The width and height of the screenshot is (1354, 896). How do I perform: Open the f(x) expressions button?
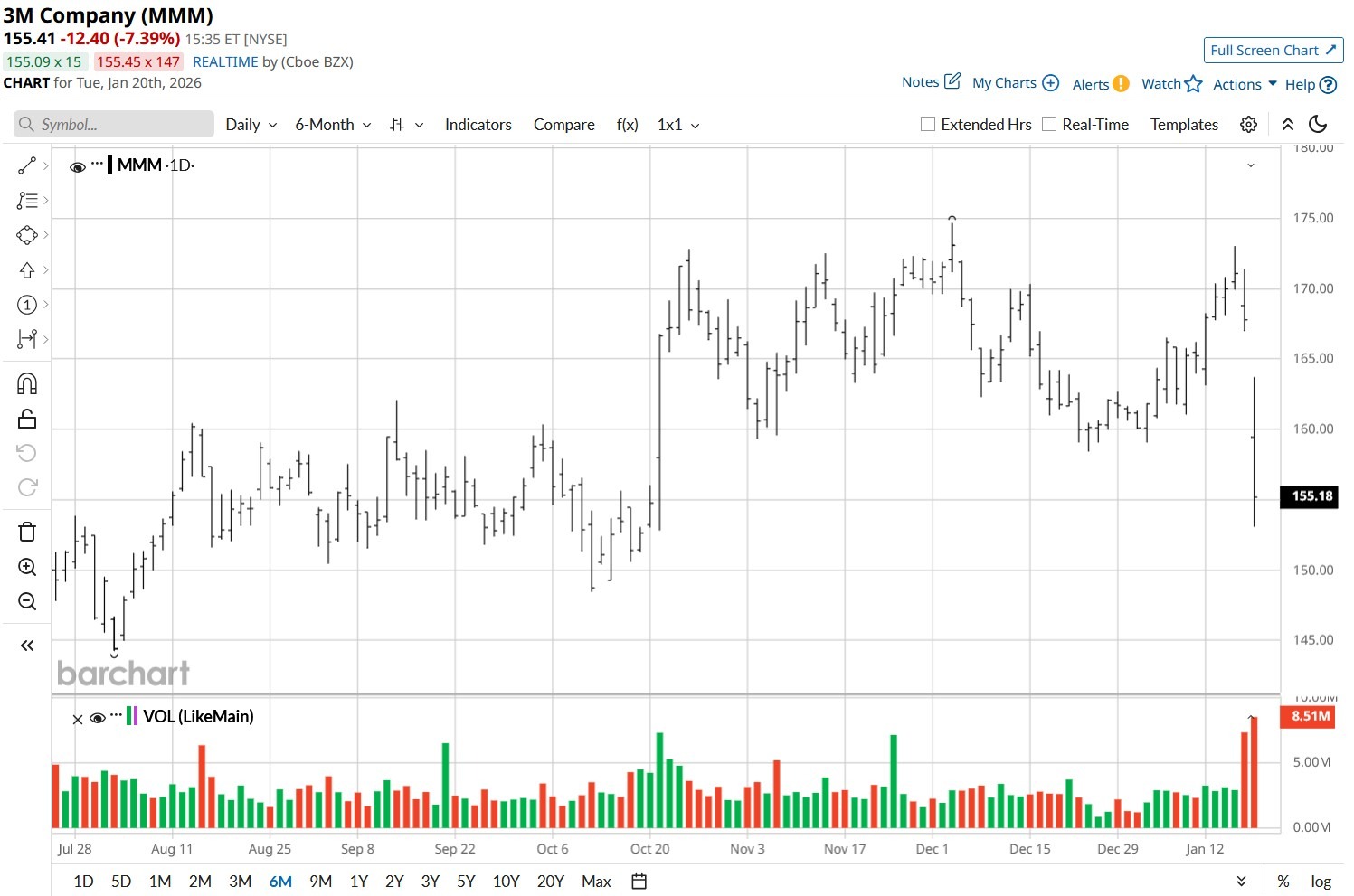pos(628,125)
